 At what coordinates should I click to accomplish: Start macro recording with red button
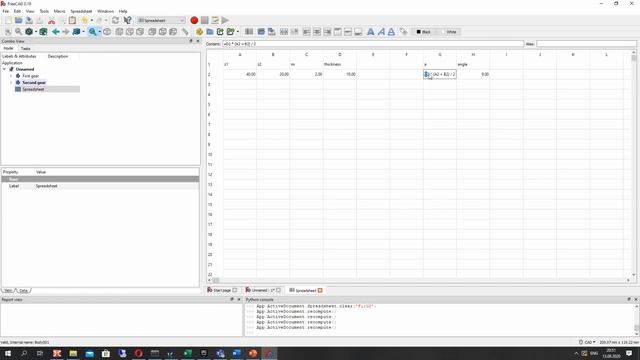pos(194,20)
